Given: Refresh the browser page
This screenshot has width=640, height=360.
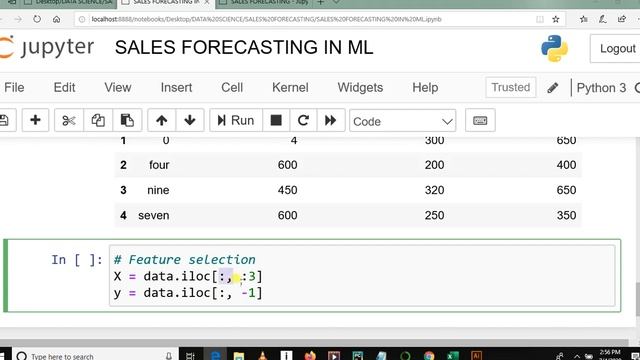Looking at the screenshot, I should (37, 19).
